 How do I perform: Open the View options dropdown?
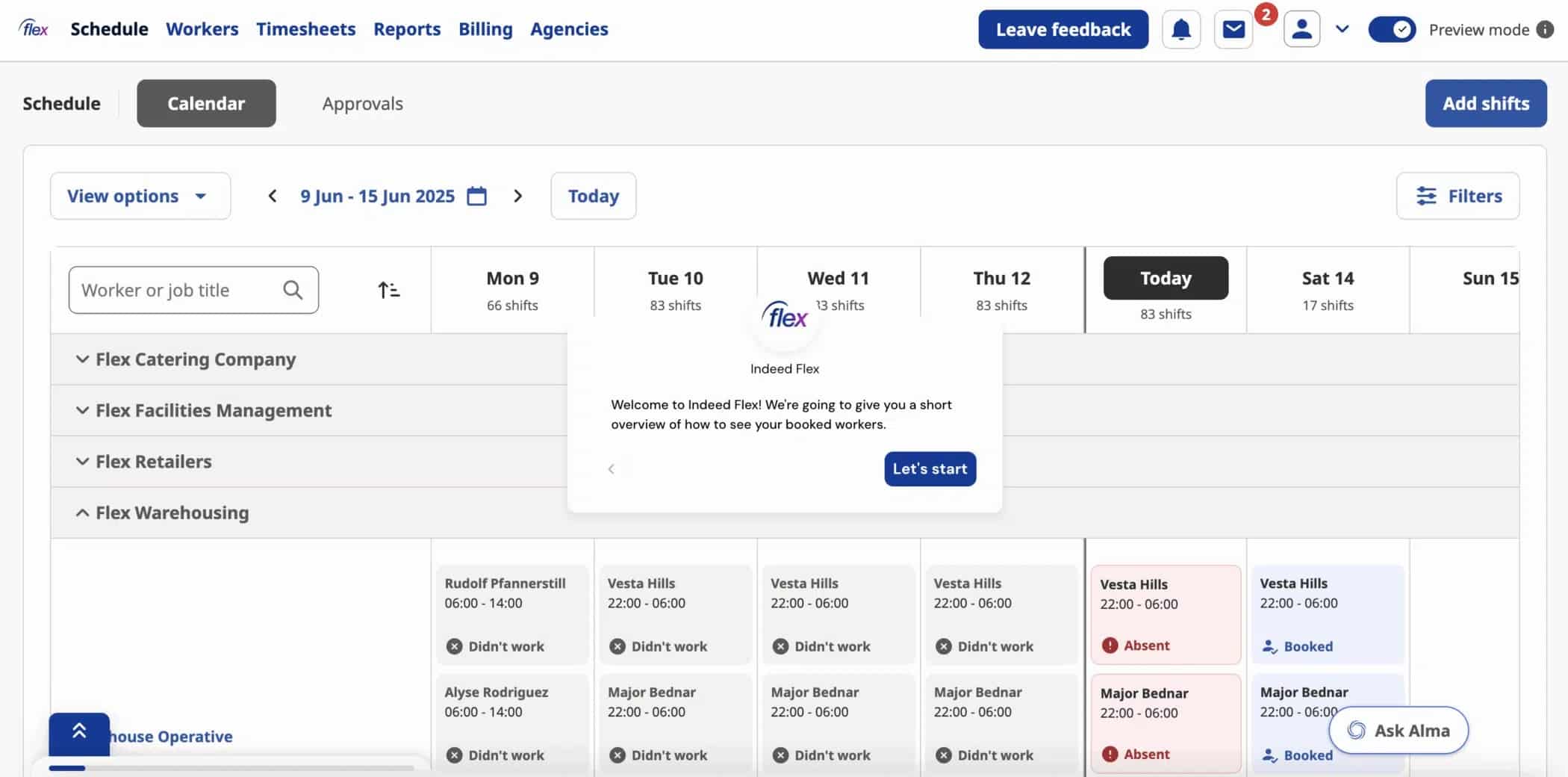(x=140, y=196)
